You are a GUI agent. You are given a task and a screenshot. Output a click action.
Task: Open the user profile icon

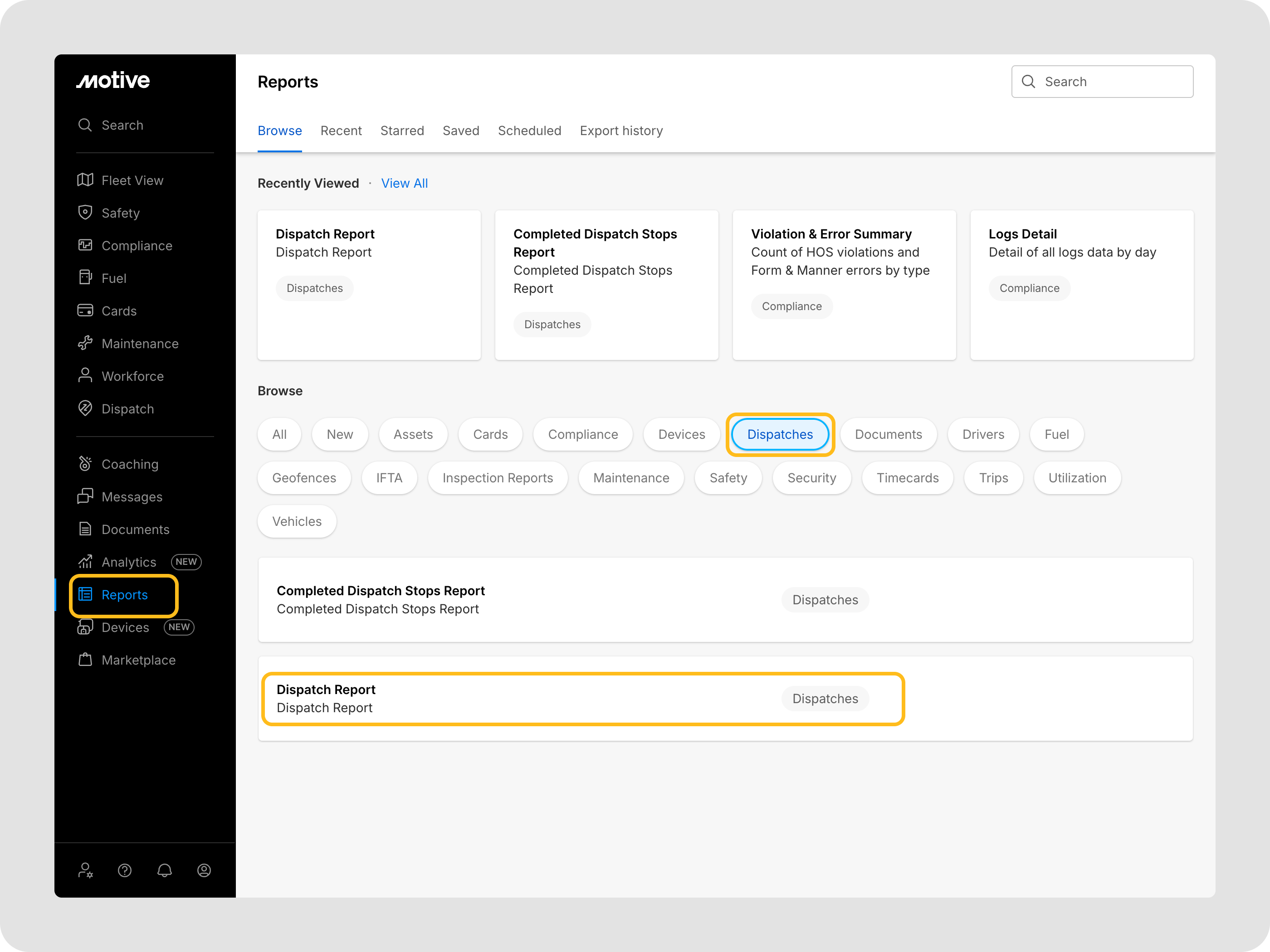(x=204, y=870)
